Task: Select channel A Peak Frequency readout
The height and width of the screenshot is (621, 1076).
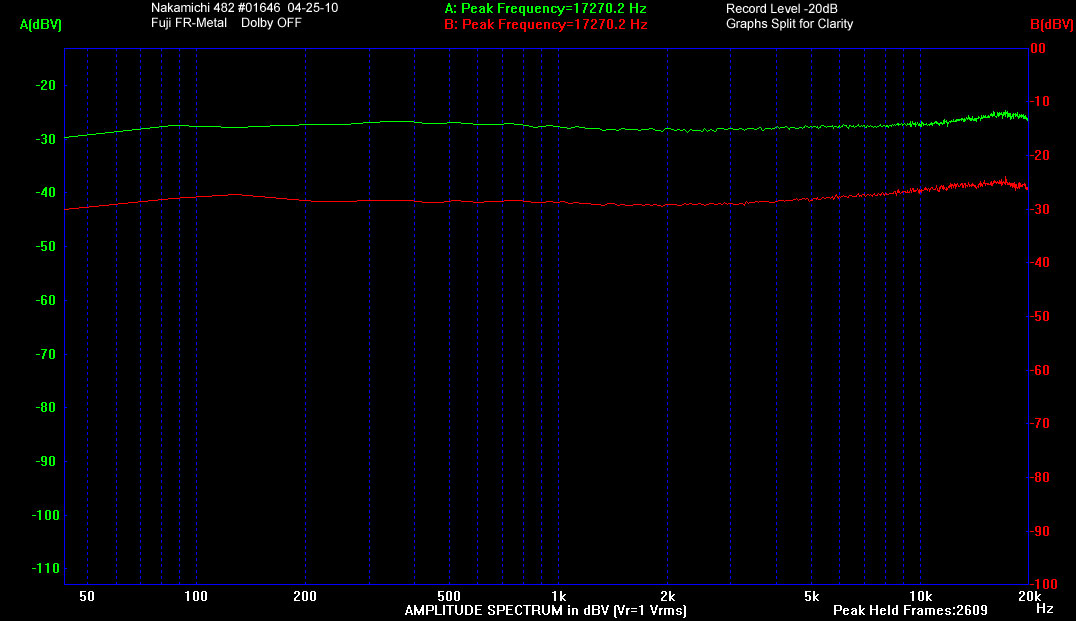Action: [x=545, y=8]
